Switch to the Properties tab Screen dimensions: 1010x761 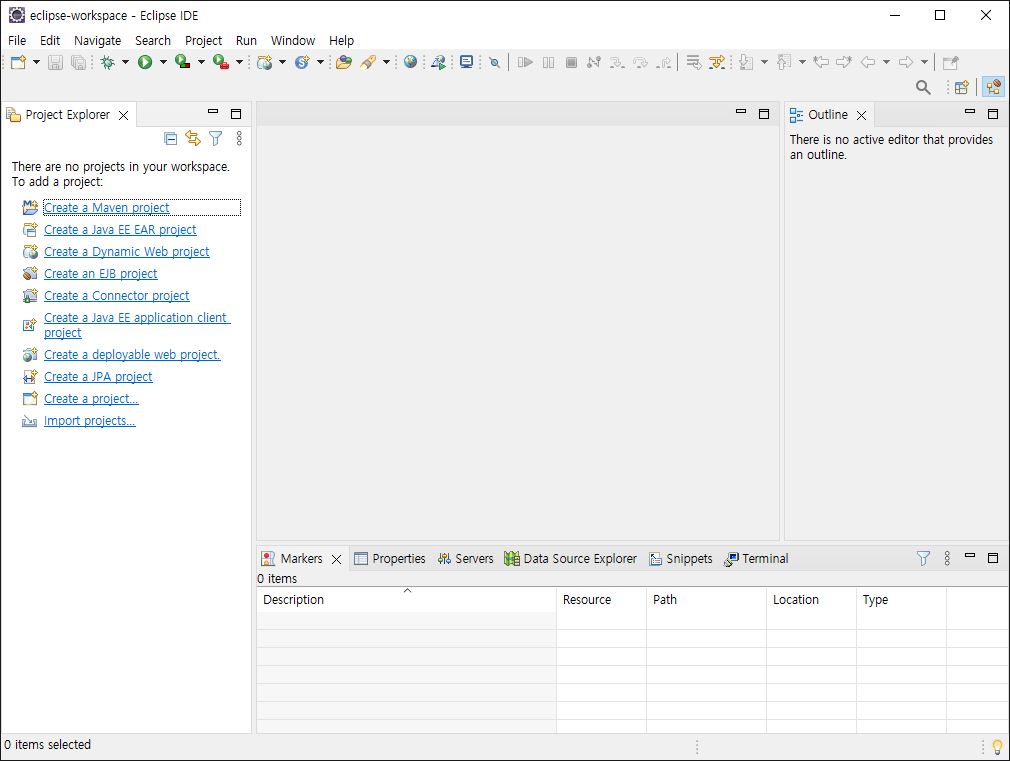tap(390, 559)
